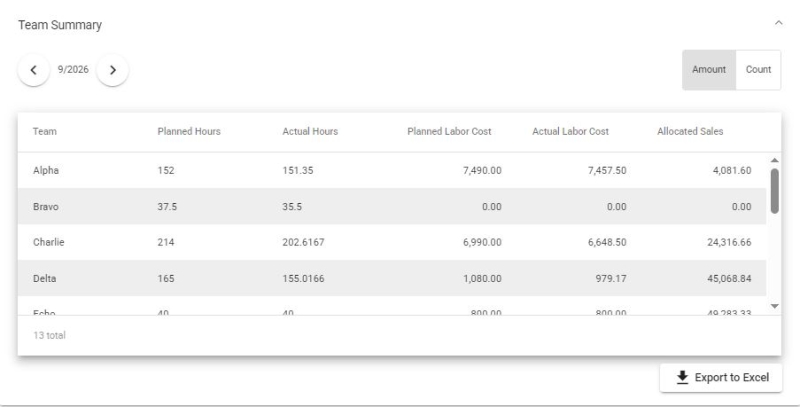The height and width of the screenshot is (407, 800).
Task: Click Bravo's actual hours 35.5
Action: pos(292,207)
